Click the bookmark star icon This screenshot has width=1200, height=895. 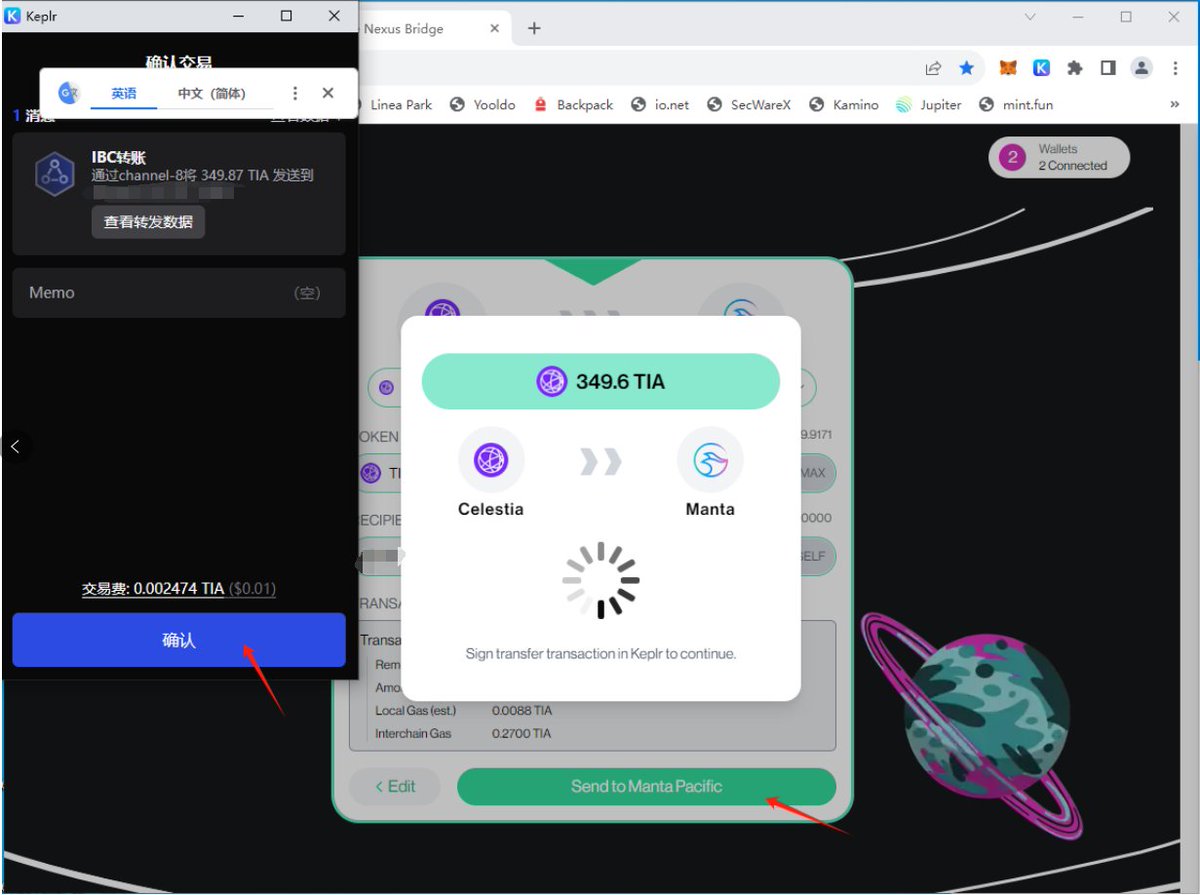point(966,68)
